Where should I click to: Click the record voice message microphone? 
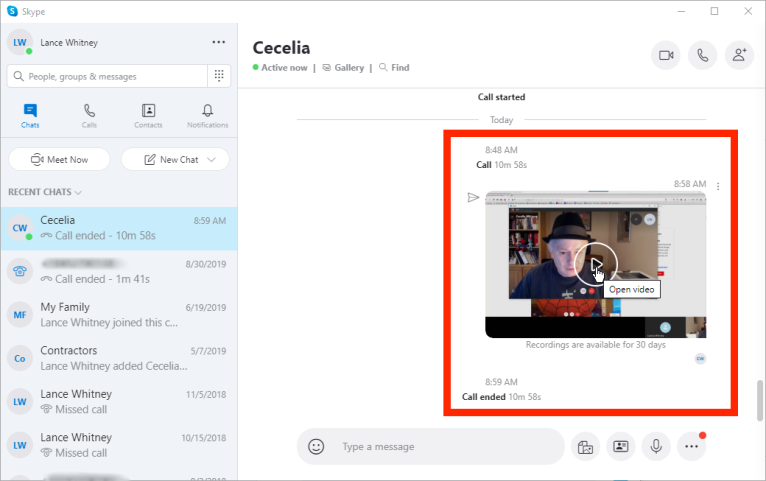tap(656, 446)
